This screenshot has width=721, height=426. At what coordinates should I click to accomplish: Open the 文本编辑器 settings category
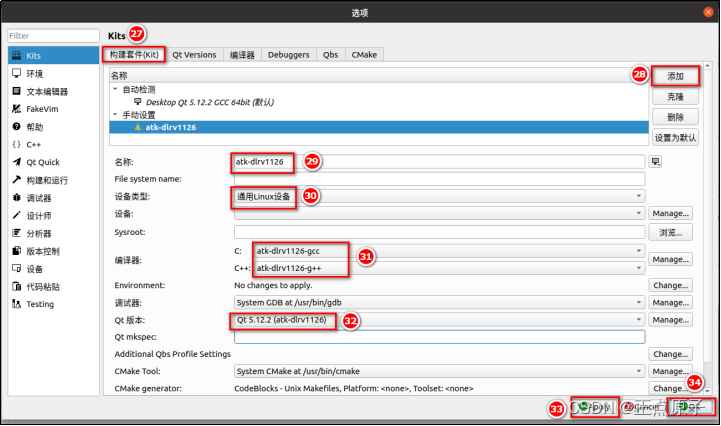tap(53, 92)
